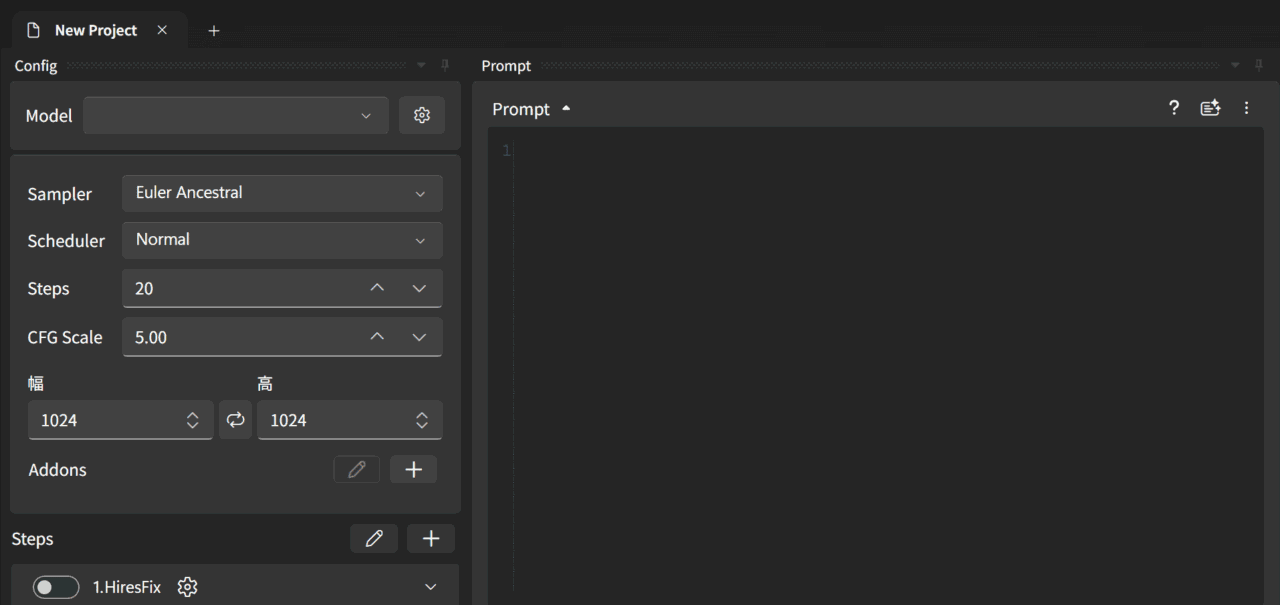
Task: Add a new step with plus button
Action: (431, 538)
